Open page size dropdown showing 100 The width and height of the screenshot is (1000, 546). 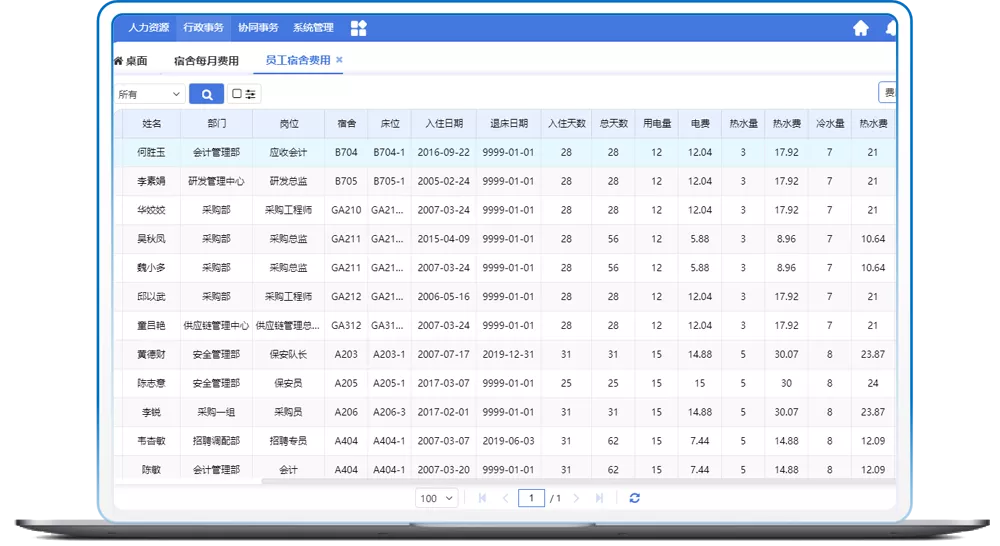click(437, 498)
